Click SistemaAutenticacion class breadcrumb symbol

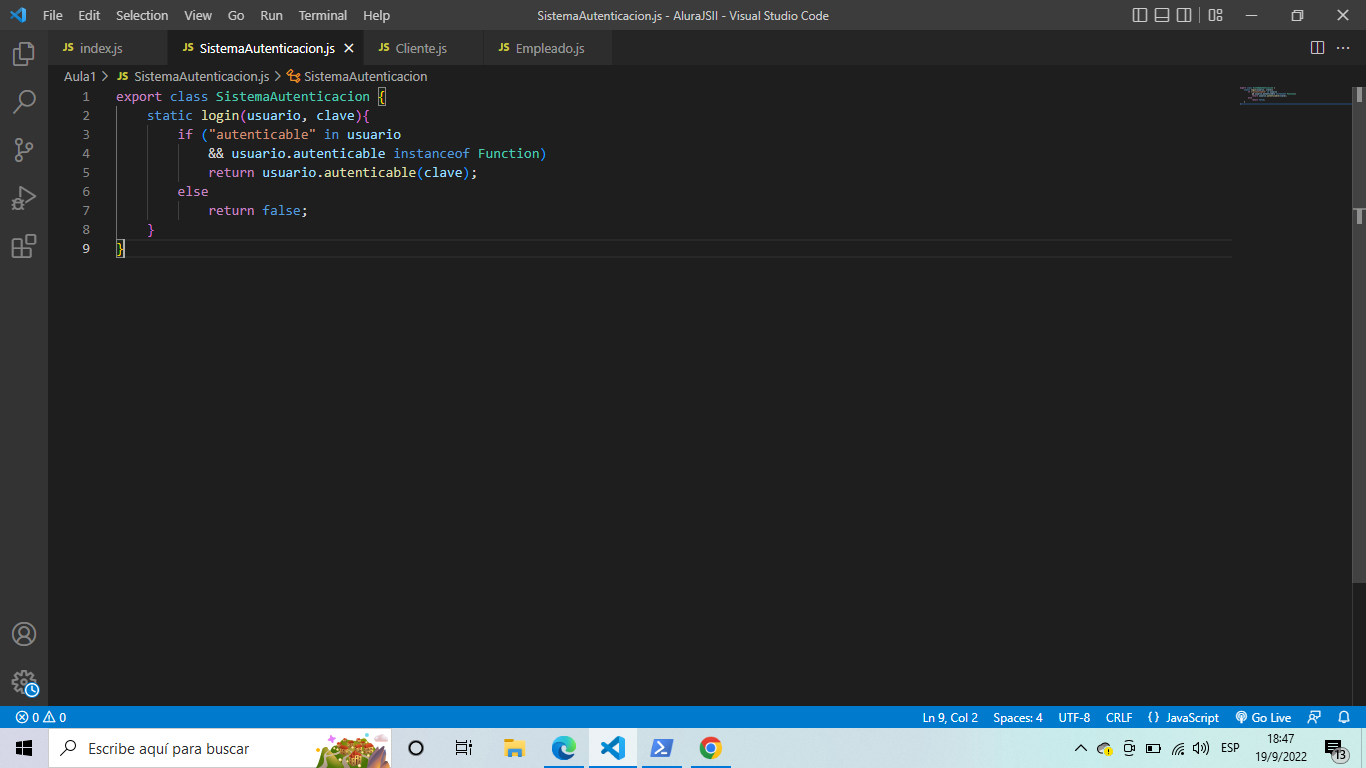(x=357, y=76)
